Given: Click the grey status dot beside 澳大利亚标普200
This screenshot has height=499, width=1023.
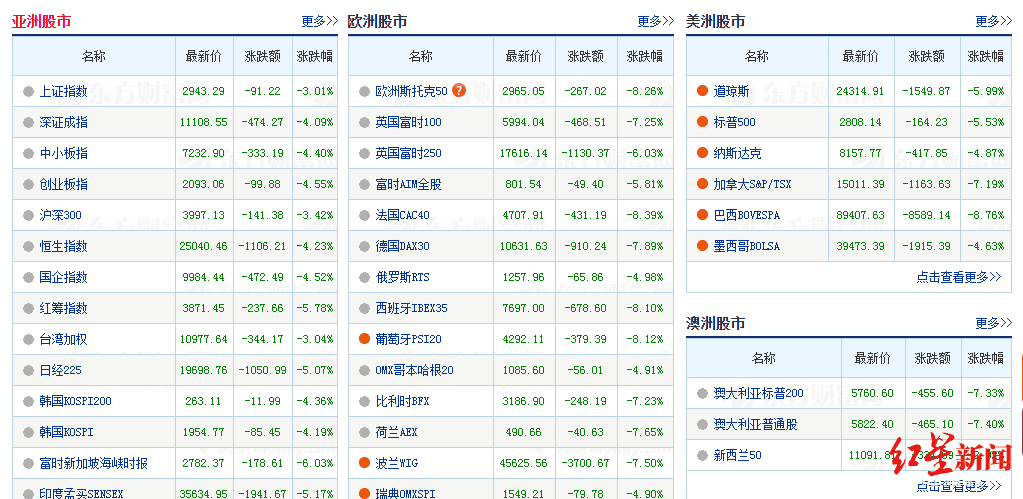Looking at the screenshot, I should 702,393.
